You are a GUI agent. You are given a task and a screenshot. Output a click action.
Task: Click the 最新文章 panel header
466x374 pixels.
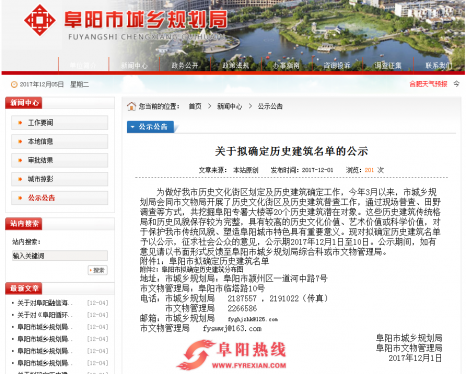pos(24,288)
